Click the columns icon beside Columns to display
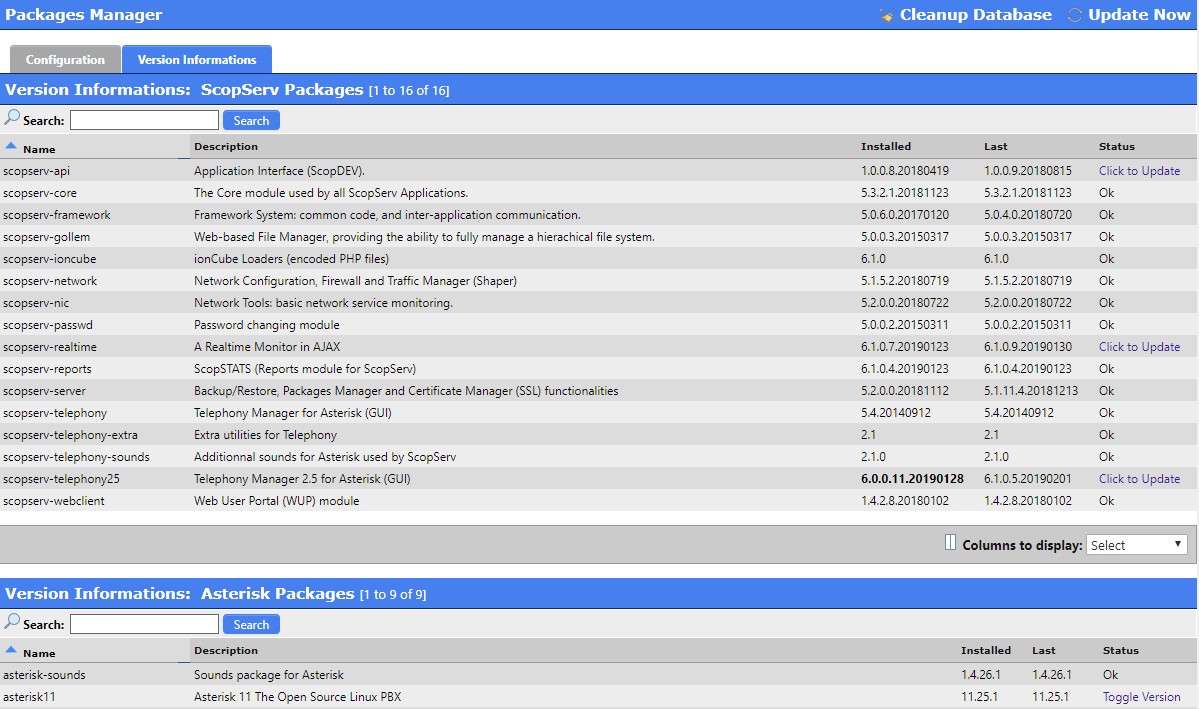 [950, 542]
